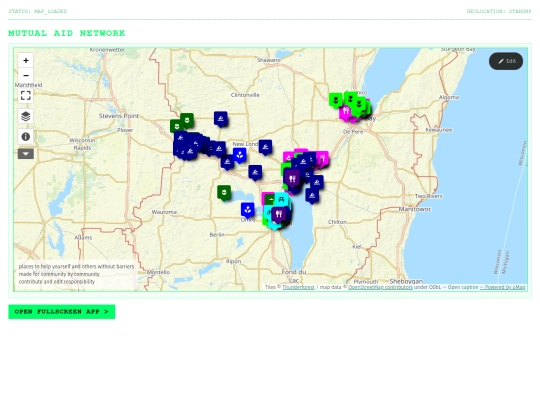The width and height of the screenshot is (540, 405).
Task: Select dark green marker west of Lake Winnebago
Action: 224,193
